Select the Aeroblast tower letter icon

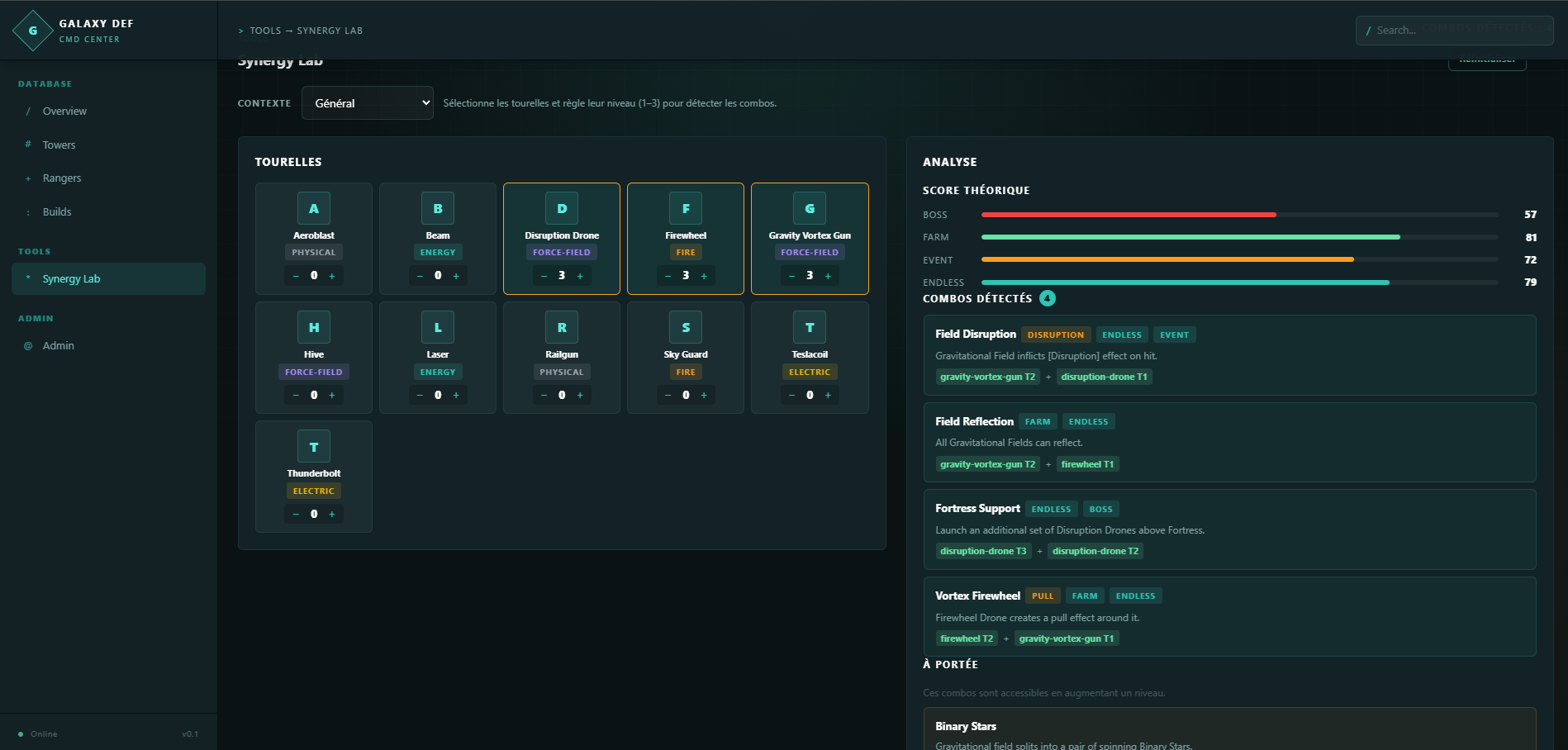point(314,208)
